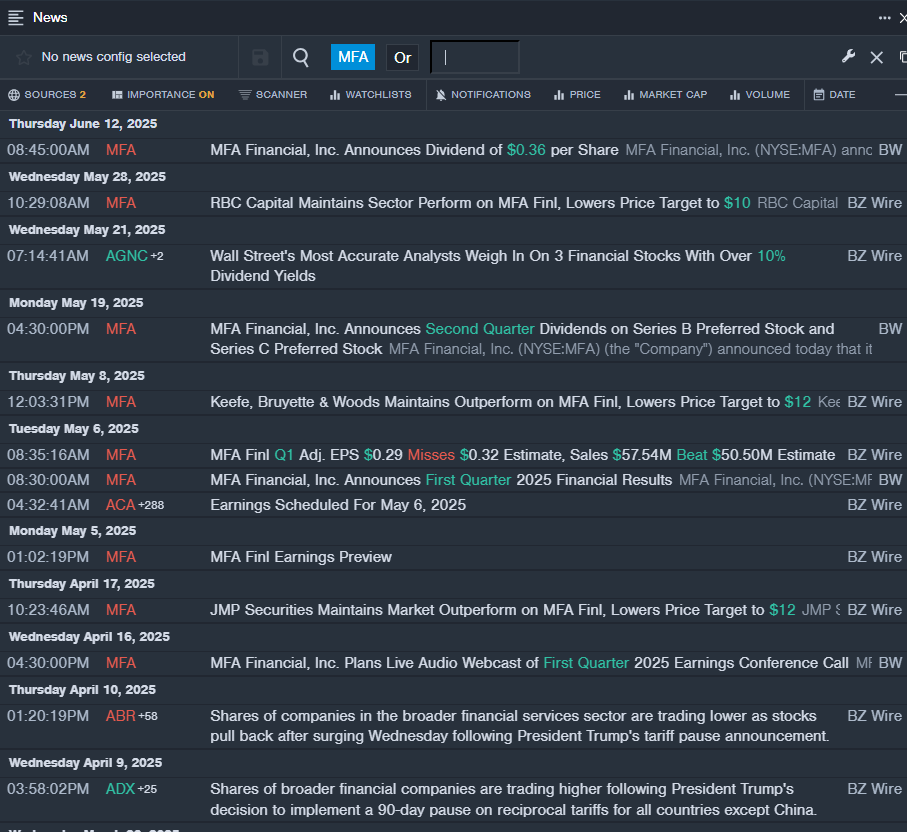
Task: Toggle the Or search operator
Action: coord(403,57)
